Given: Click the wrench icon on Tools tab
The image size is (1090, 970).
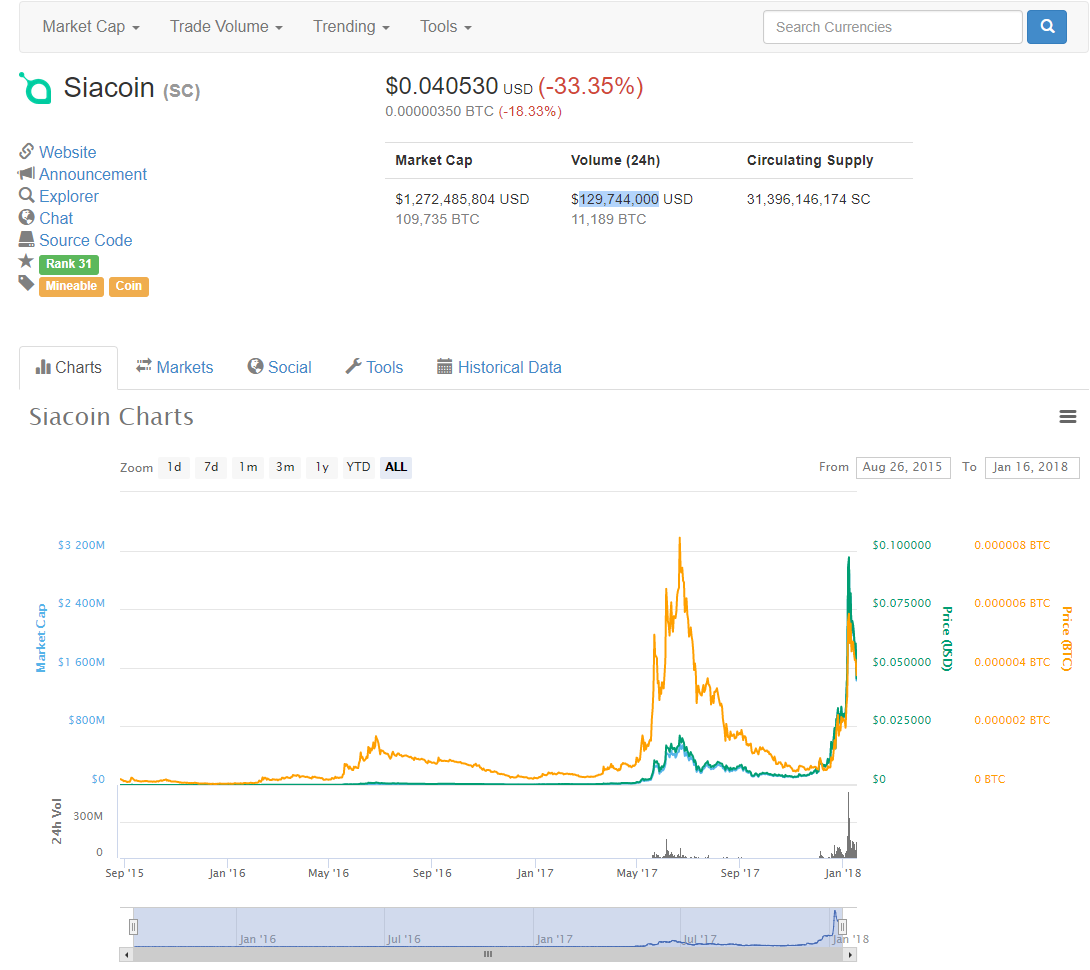Looking at the screenshot, I should click(353, 366).
